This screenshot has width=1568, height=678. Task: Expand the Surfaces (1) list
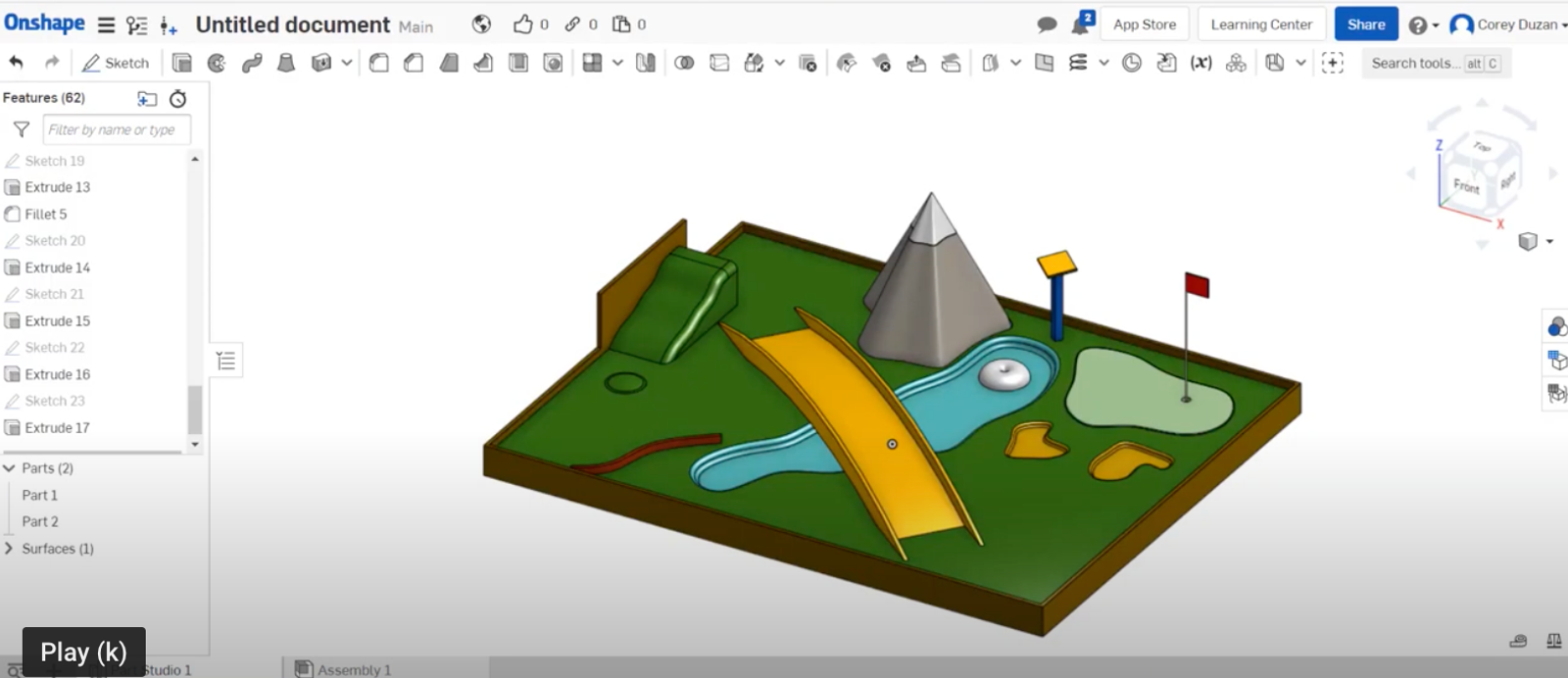10,549
